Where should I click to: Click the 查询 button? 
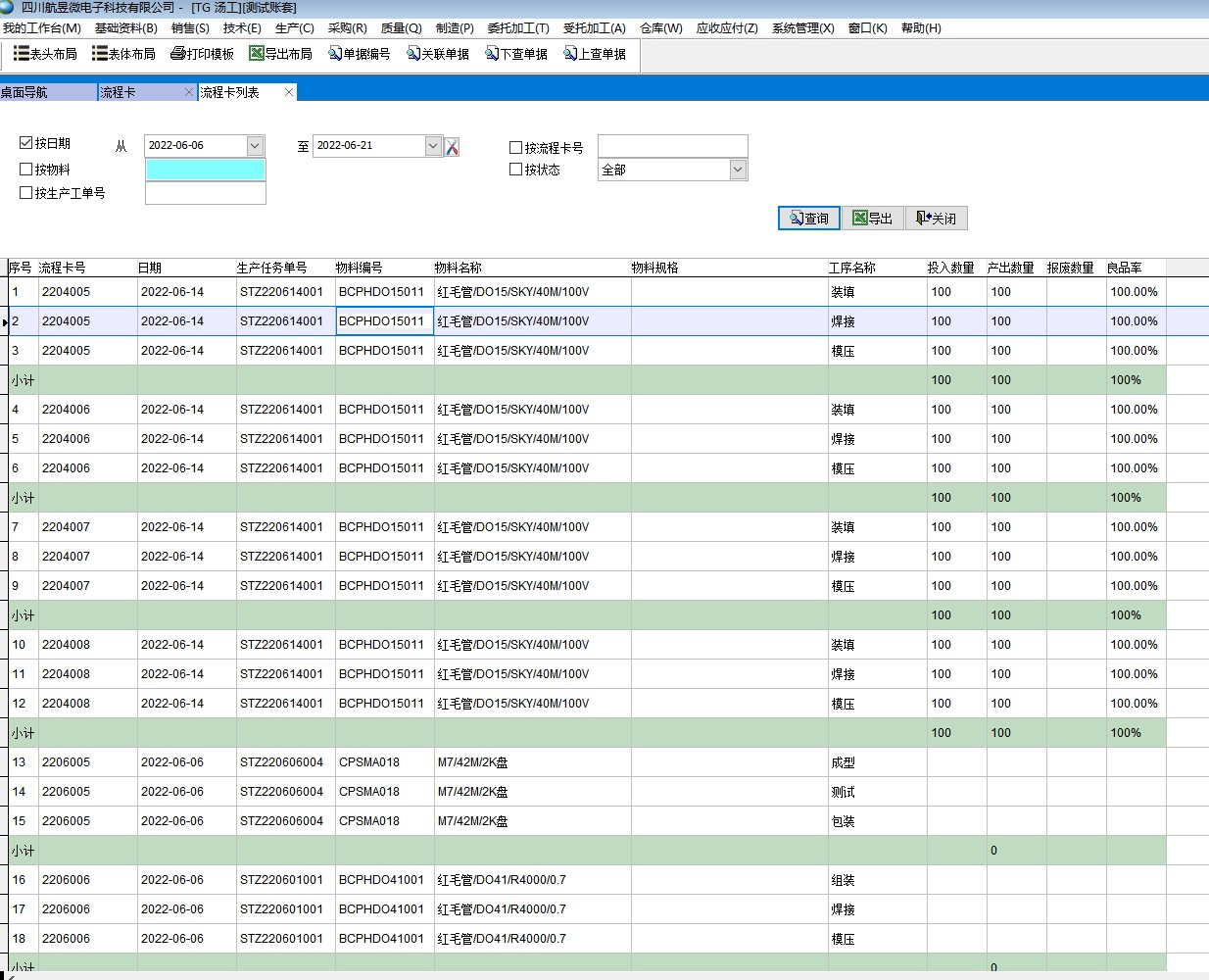coord(809,219)
